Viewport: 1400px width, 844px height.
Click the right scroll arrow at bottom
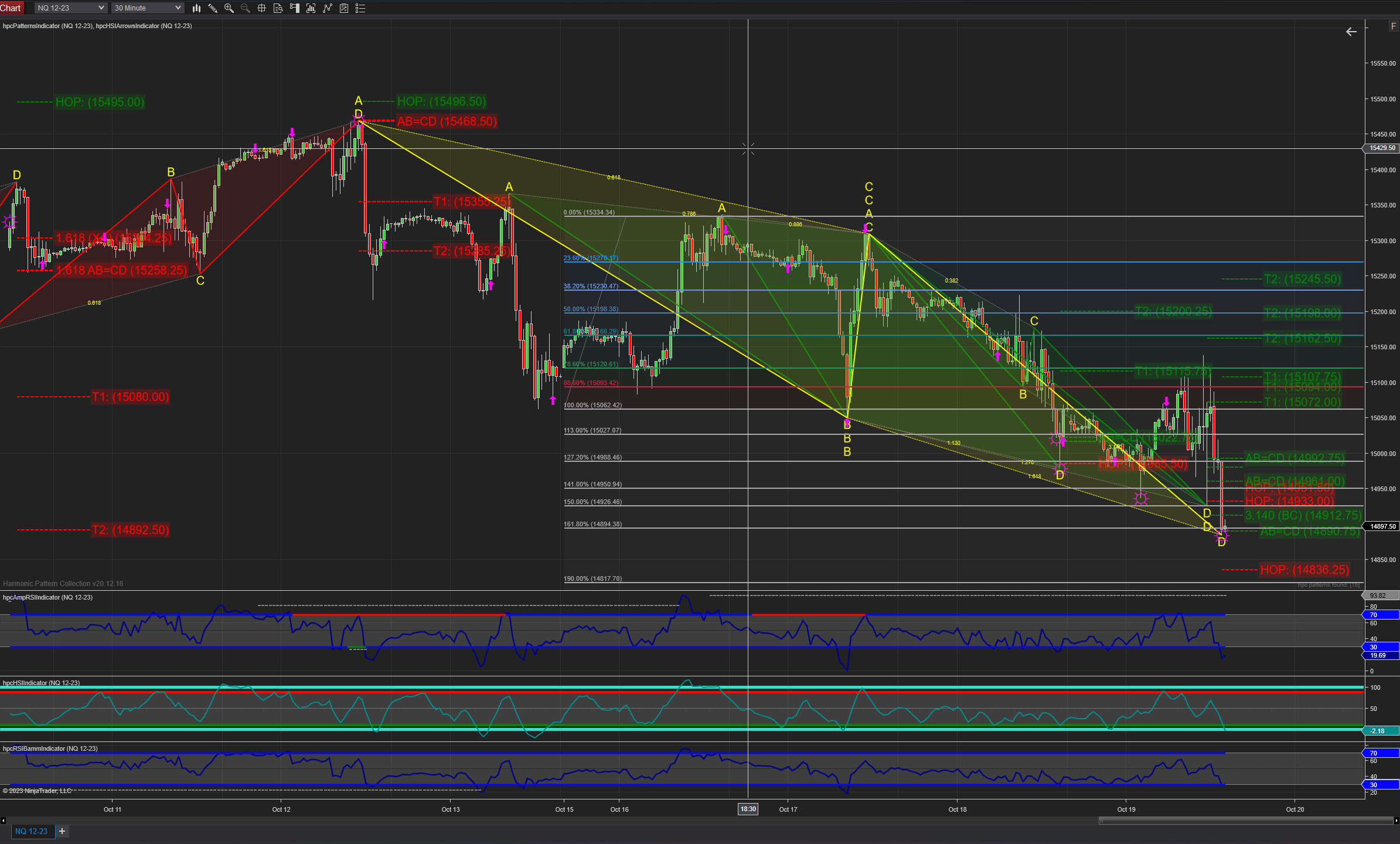point(1396,821)
